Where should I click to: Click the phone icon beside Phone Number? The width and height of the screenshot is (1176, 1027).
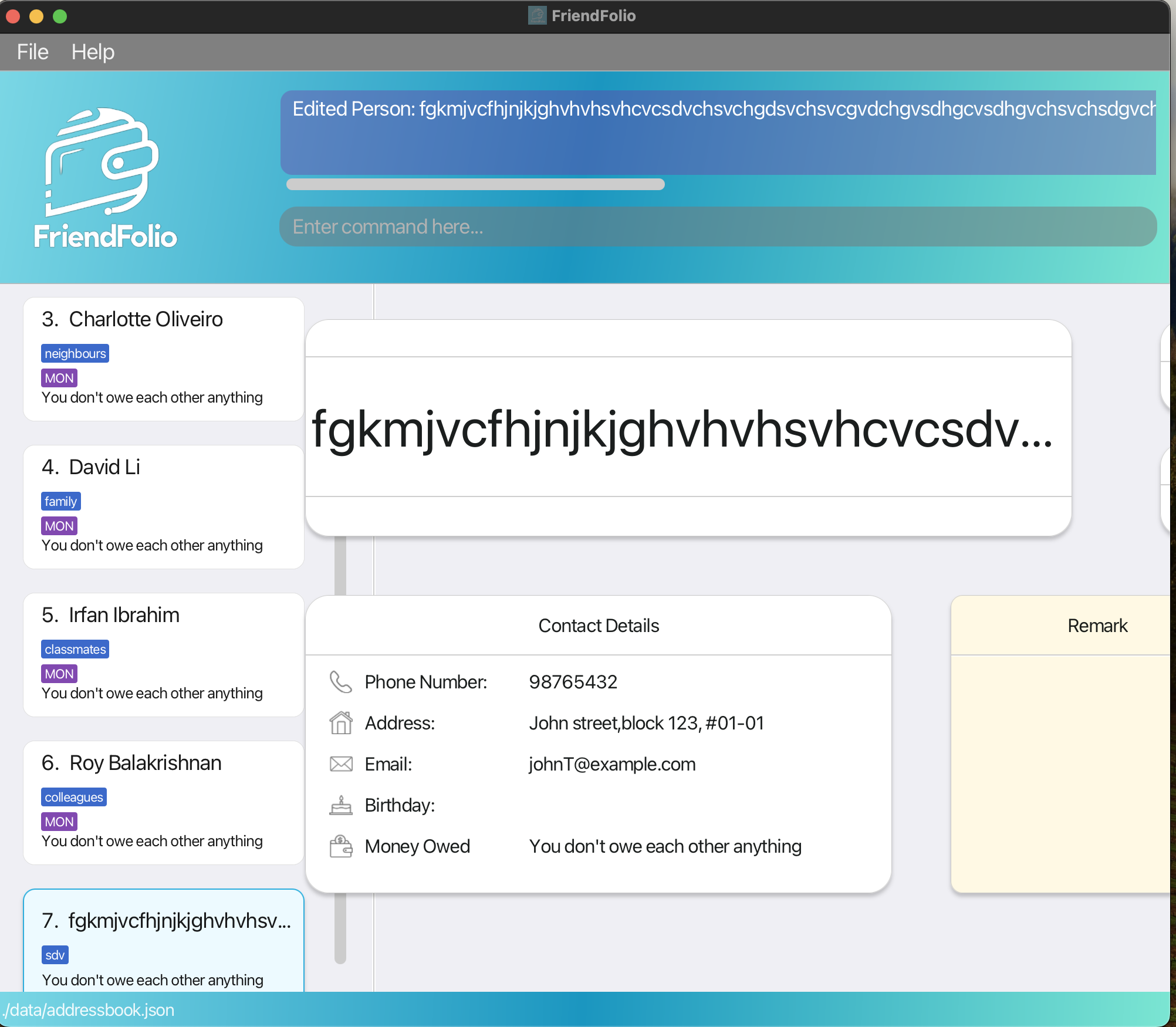[340, 682]
